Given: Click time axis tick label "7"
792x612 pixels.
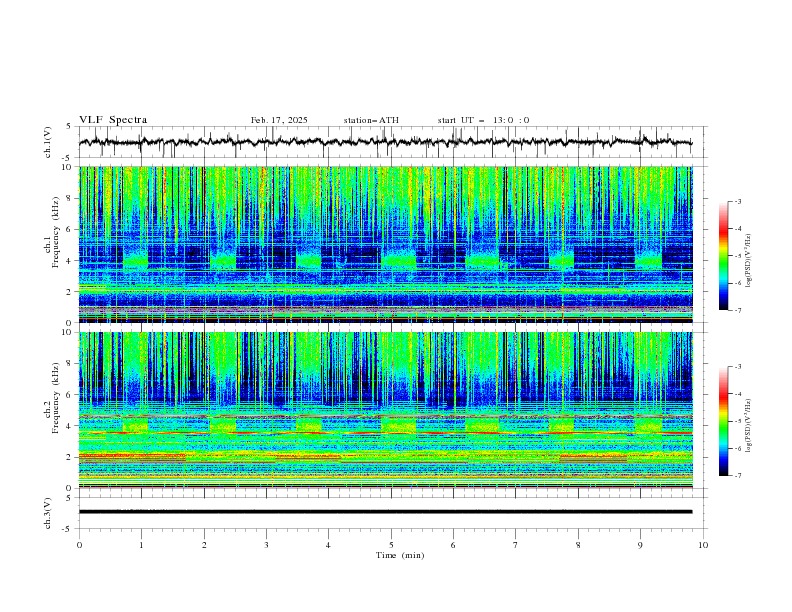Looking at the screenshot, I should click(x=516, y=545).
